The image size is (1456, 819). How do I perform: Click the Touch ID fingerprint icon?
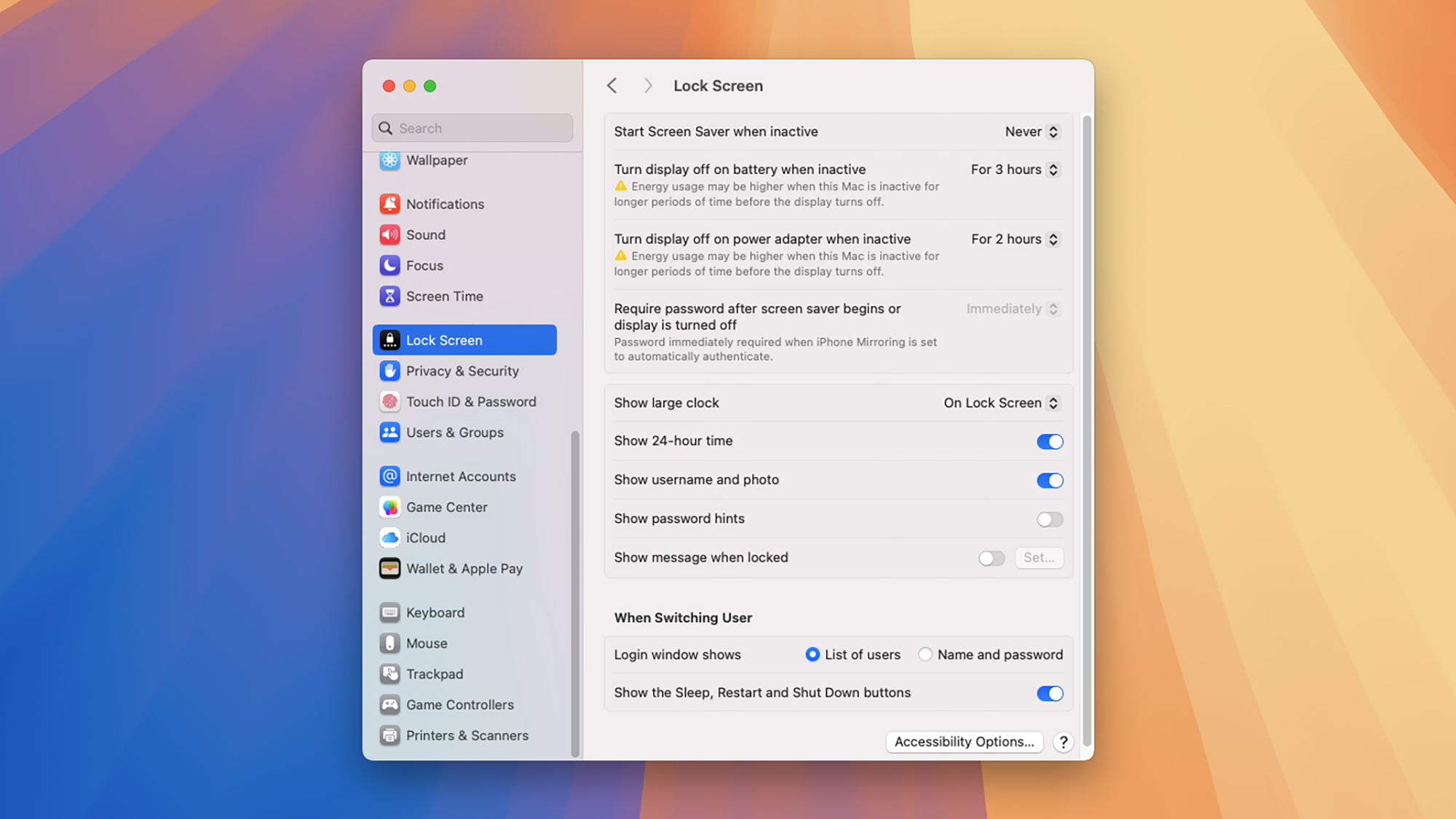(x=389, y=402)
